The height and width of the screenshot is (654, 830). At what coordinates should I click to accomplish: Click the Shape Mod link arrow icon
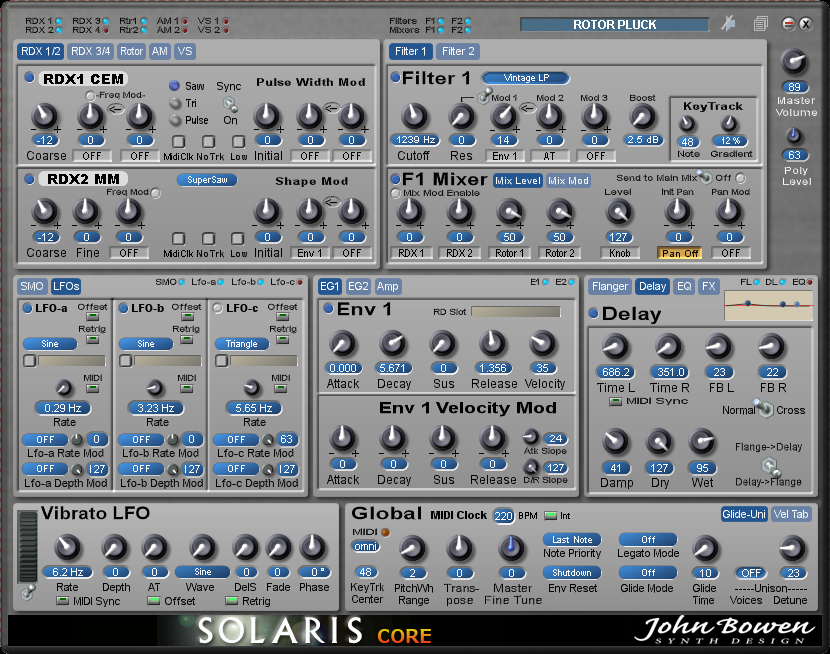coord(331,202)
